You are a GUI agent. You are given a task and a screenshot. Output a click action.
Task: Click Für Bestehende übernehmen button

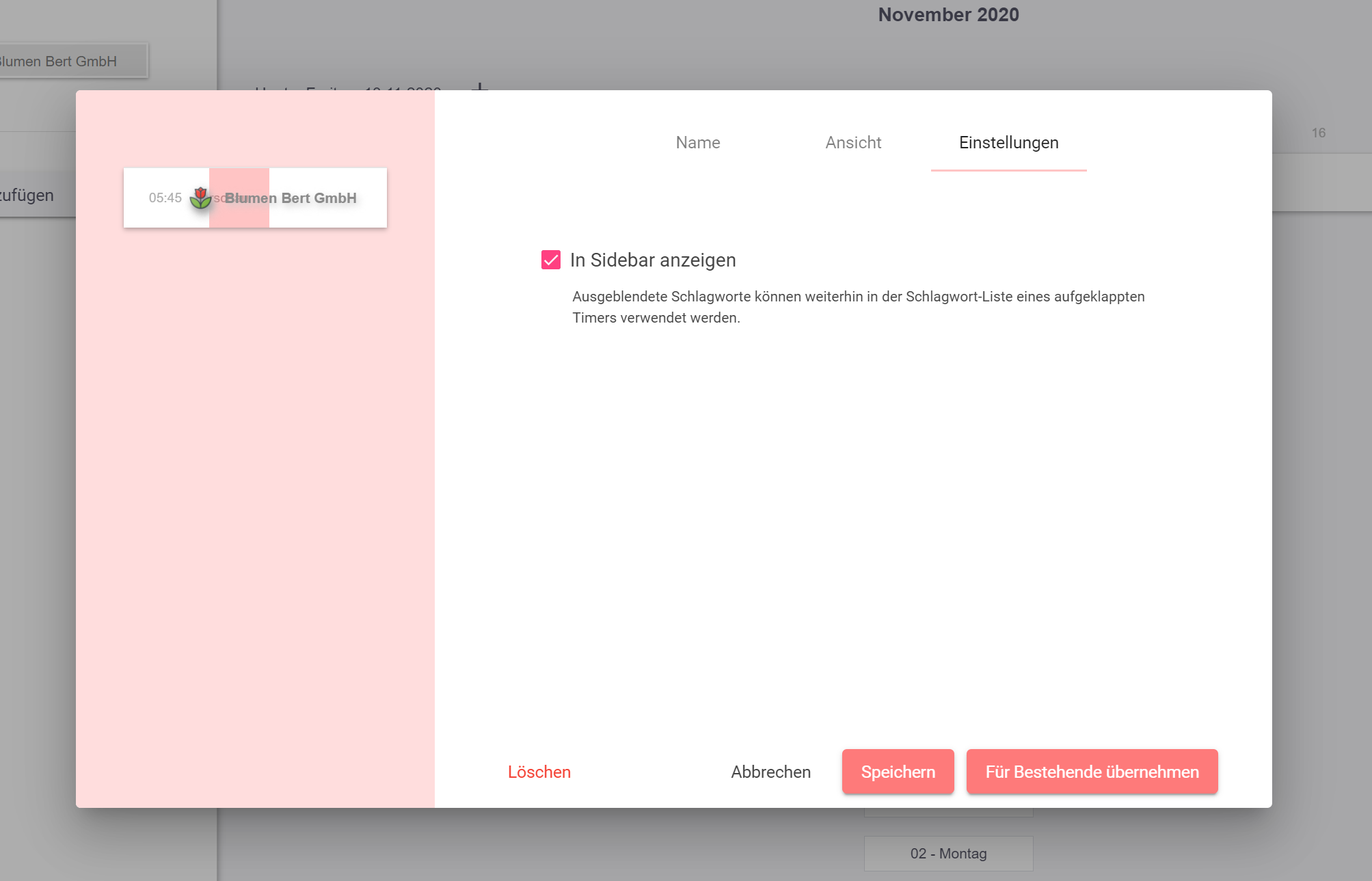[1091, 772]
